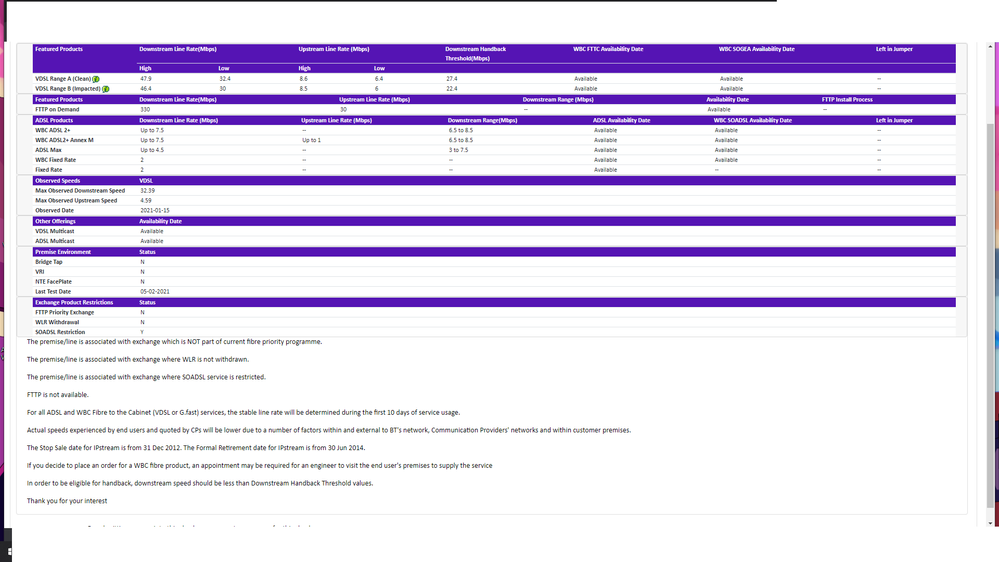Click the scrollbar down arrow
This screenshot has width=999, height=562.
992,523
